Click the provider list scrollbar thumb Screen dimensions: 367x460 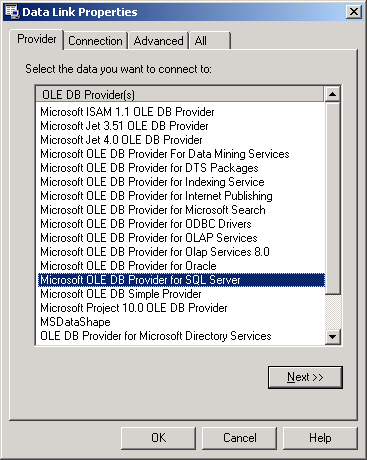coord(332,198)
